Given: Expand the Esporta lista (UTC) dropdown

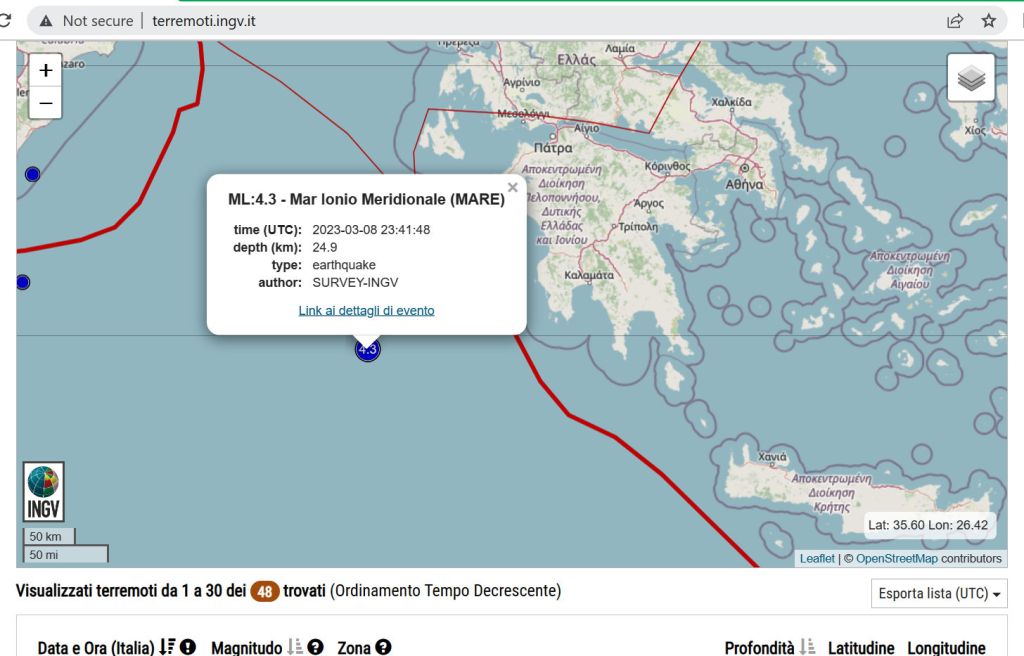Looking at the screenshot, I should coord(939,594).
